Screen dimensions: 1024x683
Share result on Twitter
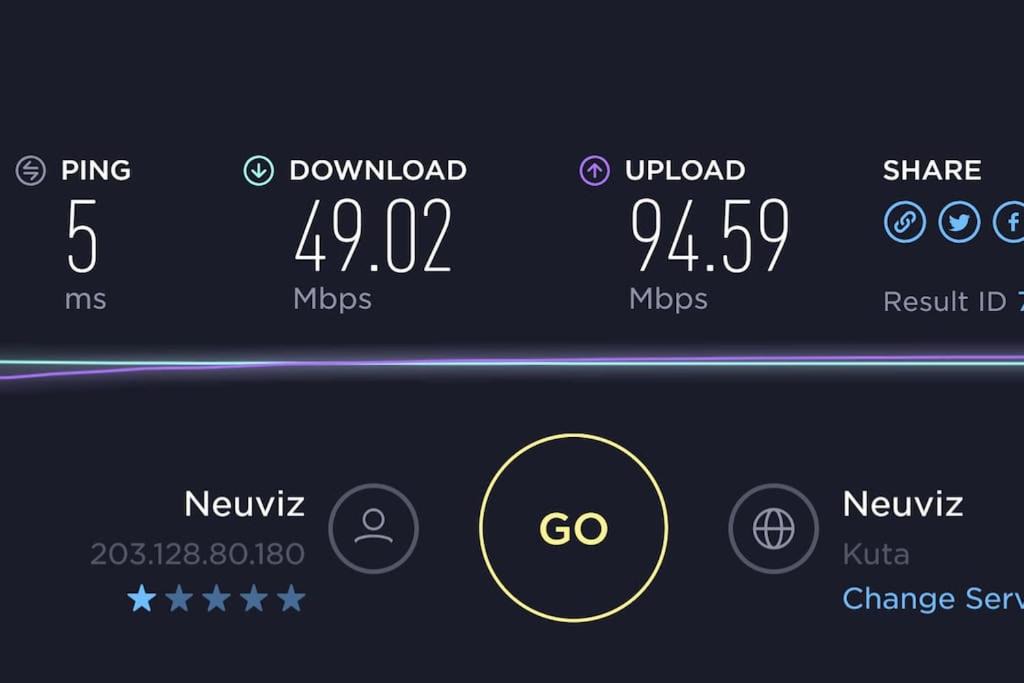[x=959, y=222]
